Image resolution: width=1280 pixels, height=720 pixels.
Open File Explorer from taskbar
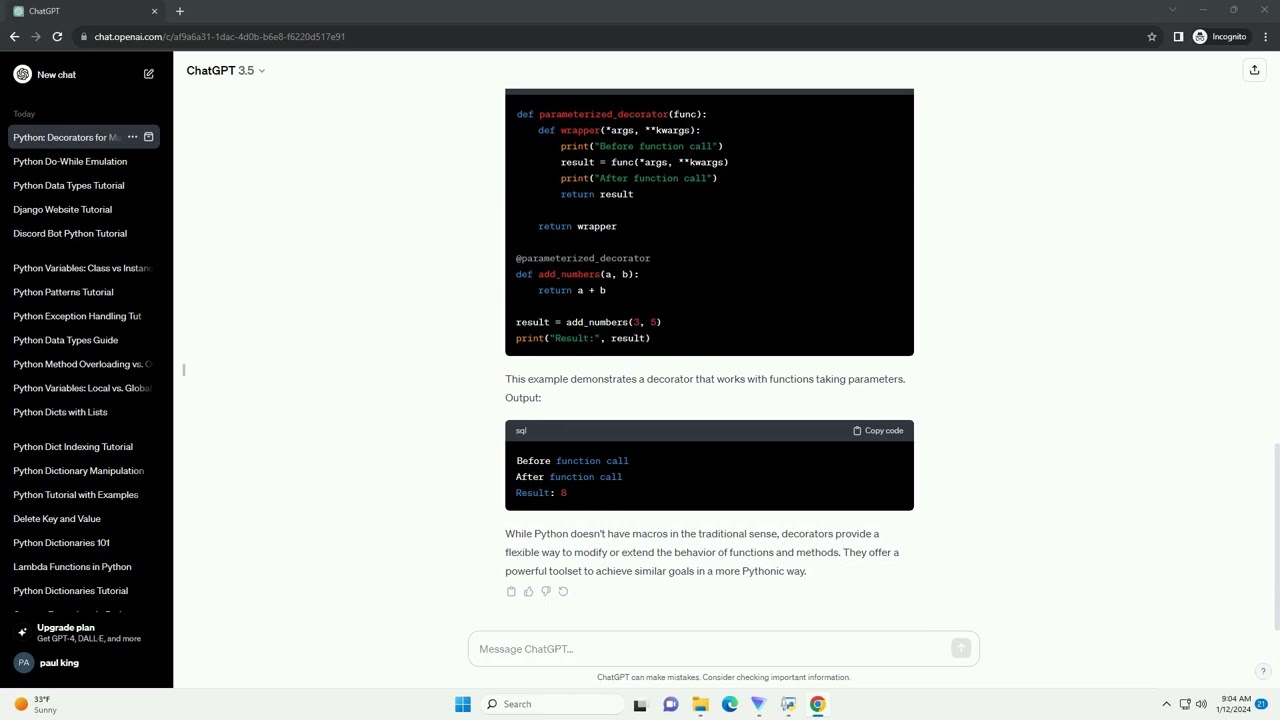tap(700, 704)
